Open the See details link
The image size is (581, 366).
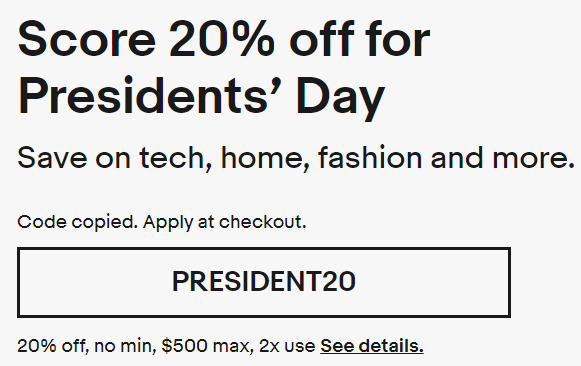[372, 346]
